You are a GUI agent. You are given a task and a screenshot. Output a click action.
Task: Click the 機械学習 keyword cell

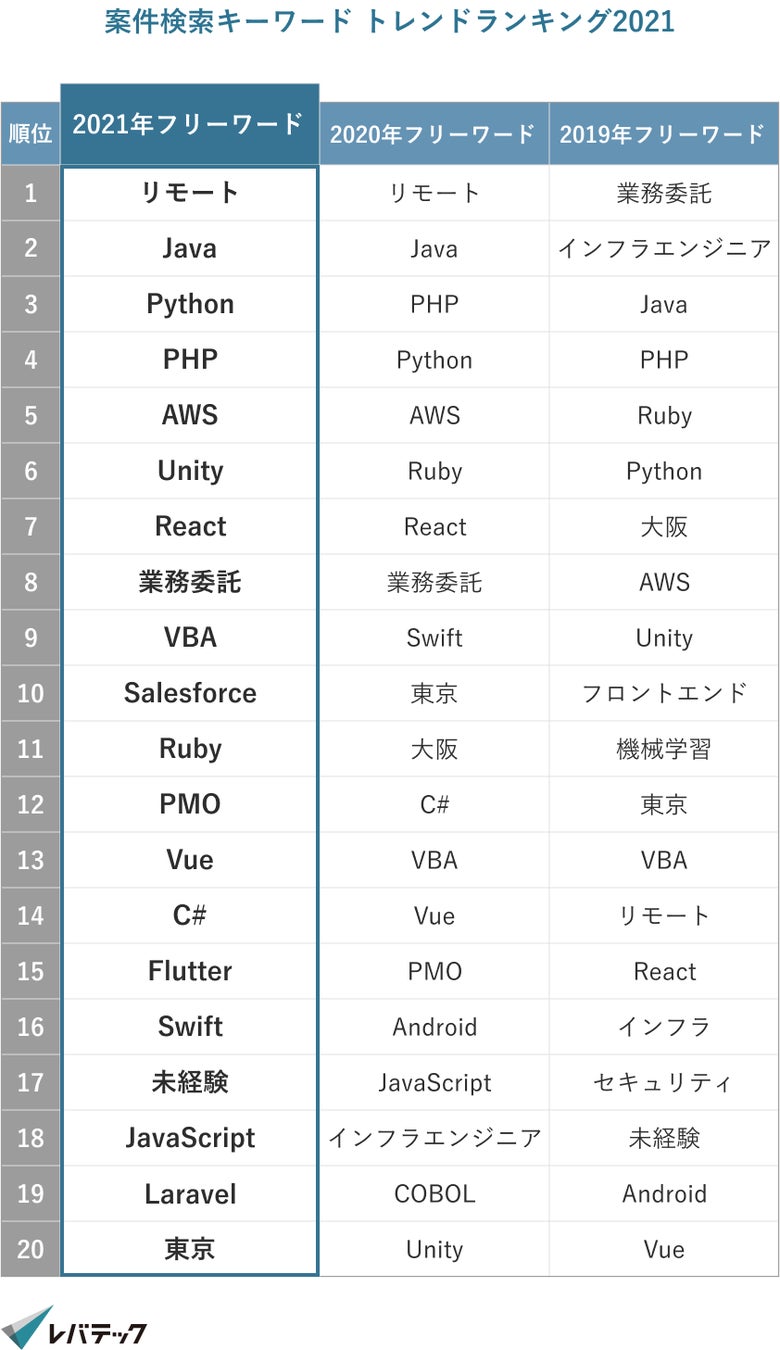(664, 749)
